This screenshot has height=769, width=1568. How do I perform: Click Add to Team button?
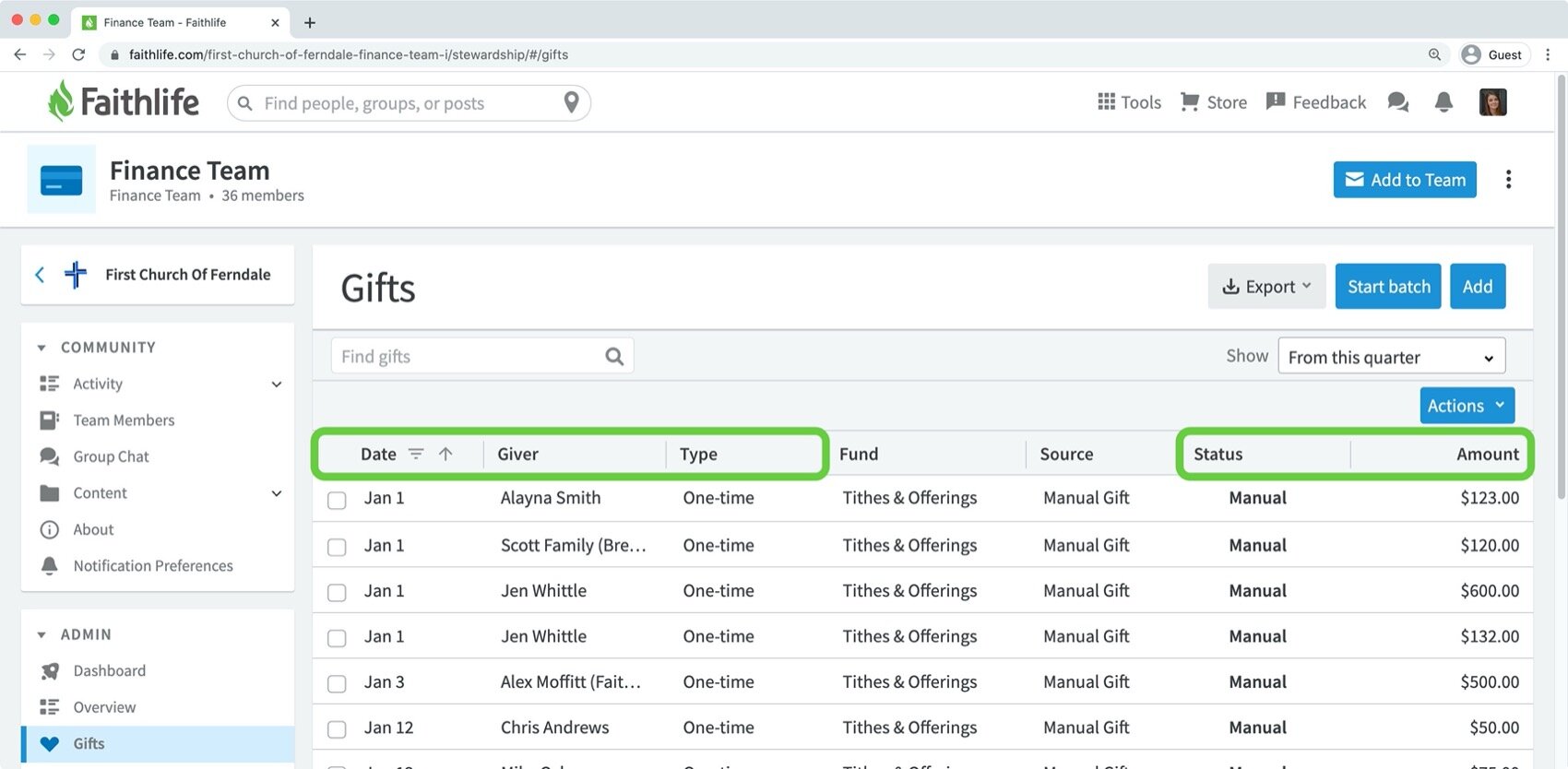coord(1405,180)
